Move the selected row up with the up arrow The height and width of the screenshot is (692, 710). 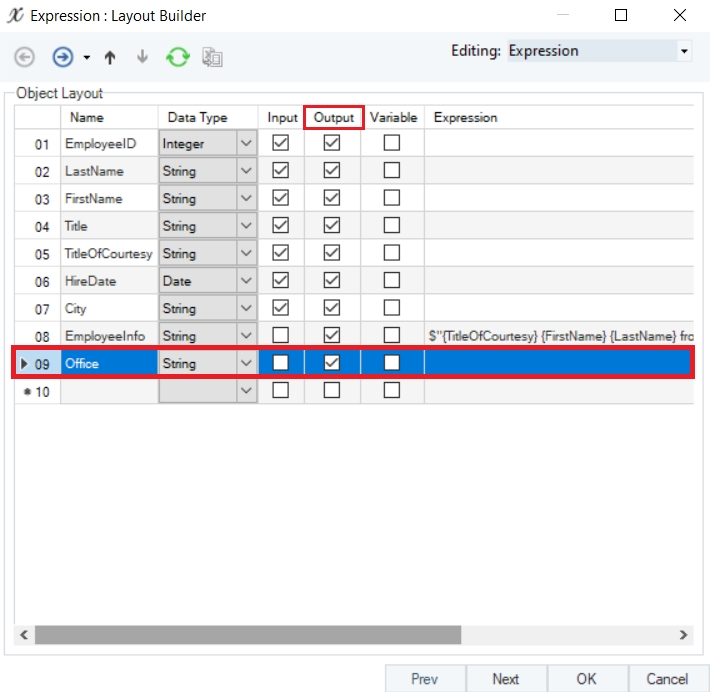tap(110, 58)
